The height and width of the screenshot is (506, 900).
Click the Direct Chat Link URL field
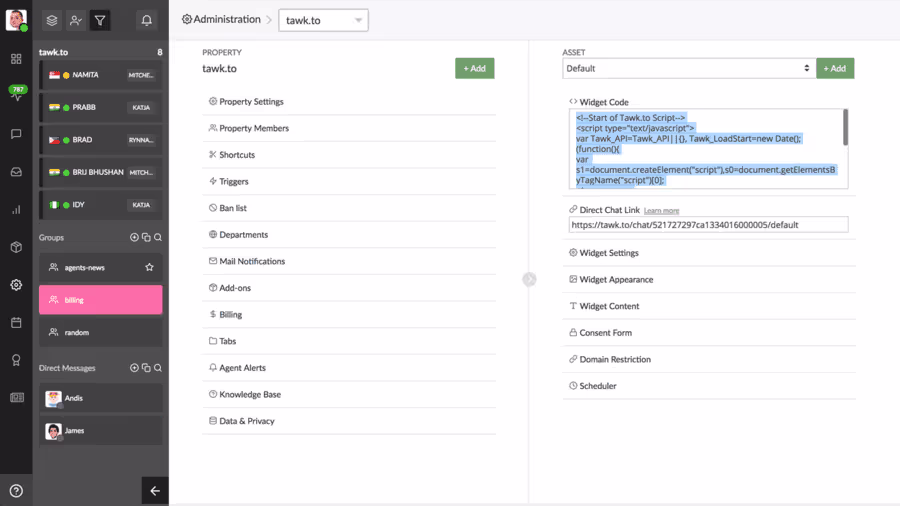tap(708, 225)
